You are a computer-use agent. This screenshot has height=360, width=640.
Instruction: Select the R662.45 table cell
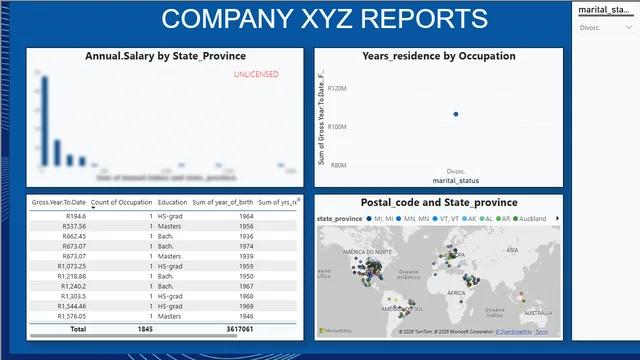[74, 236]
